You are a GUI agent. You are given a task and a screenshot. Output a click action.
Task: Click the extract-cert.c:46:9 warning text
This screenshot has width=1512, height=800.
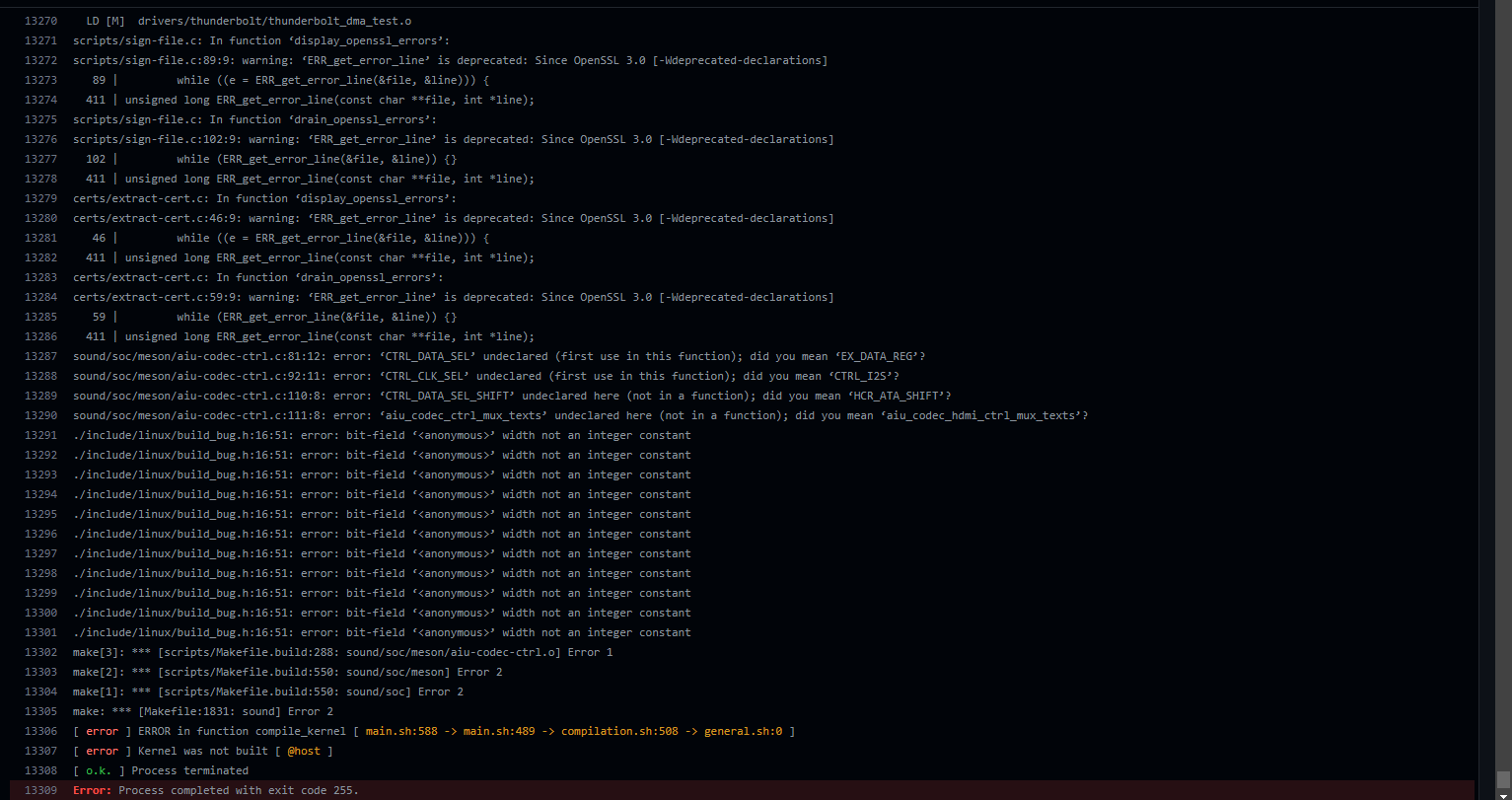(395, 218)
